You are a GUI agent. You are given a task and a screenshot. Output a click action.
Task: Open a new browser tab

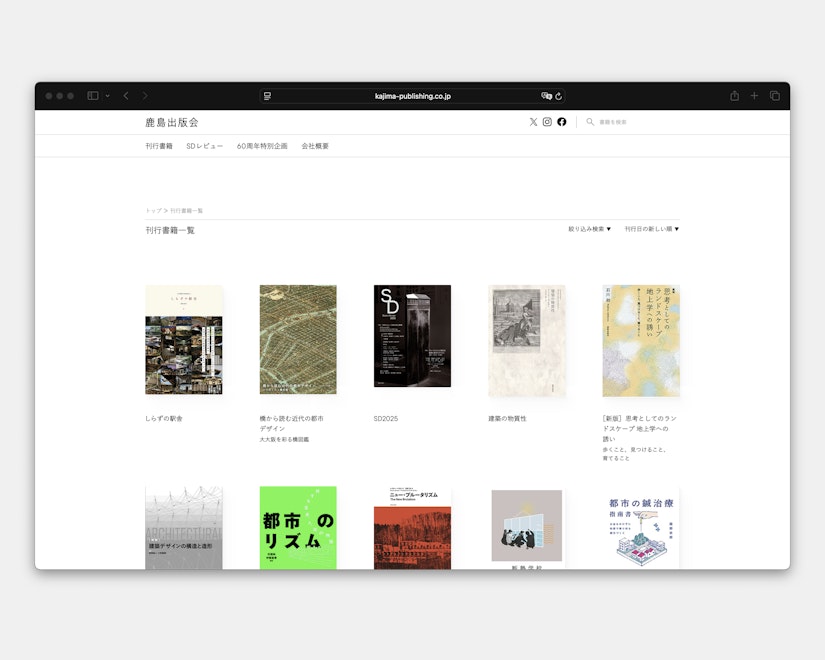[x=754, y=96]
